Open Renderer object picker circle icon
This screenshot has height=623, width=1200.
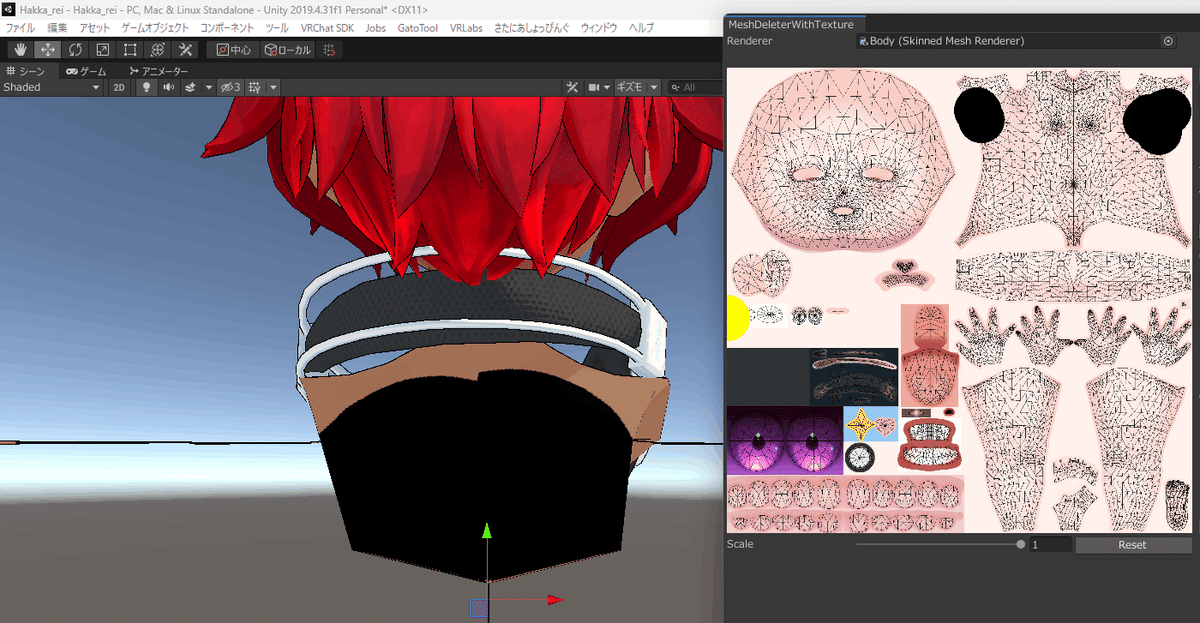tap(1167, 41)
